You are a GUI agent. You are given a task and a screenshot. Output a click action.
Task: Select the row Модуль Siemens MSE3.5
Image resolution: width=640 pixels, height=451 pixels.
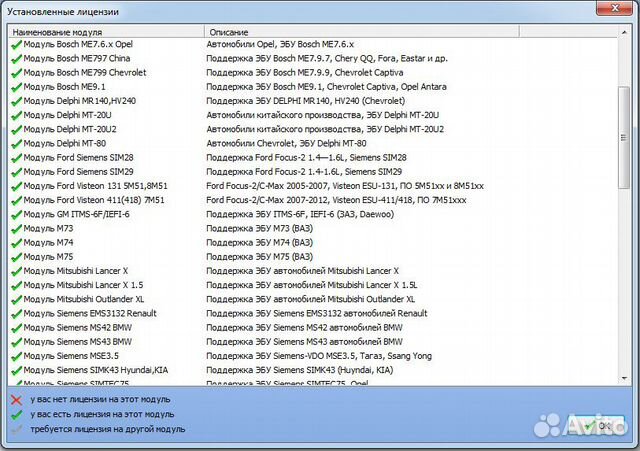pyautogui.click(x=313, y=356)
